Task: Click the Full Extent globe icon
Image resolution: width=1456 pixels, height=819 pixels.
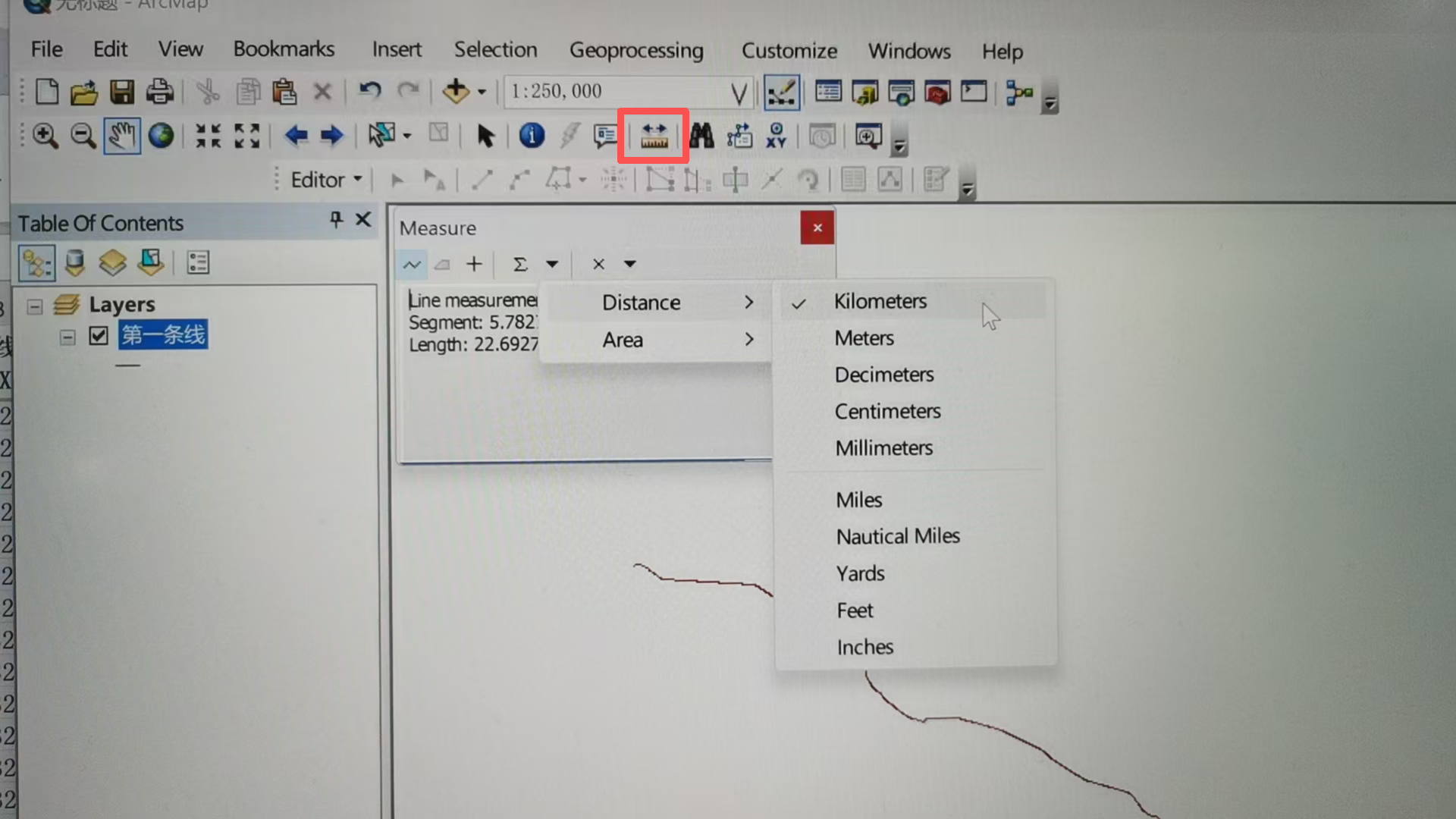Action: click(161, 136)
